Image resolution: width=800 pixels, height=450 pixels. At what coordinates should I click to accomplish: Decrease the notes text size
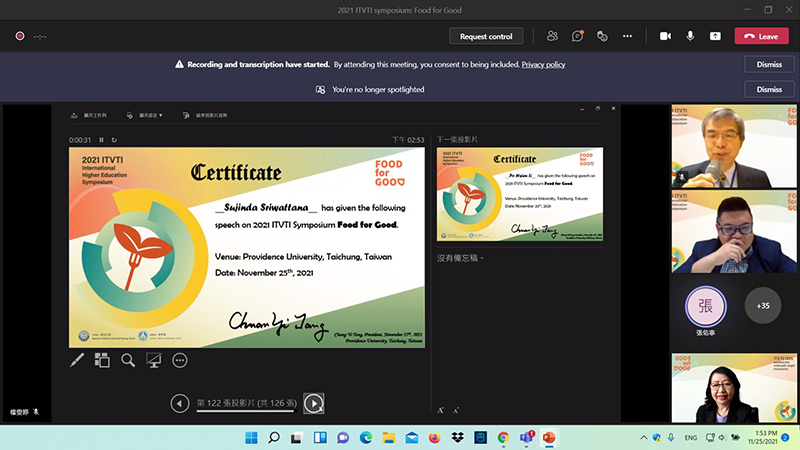click(x=456, y=410)
